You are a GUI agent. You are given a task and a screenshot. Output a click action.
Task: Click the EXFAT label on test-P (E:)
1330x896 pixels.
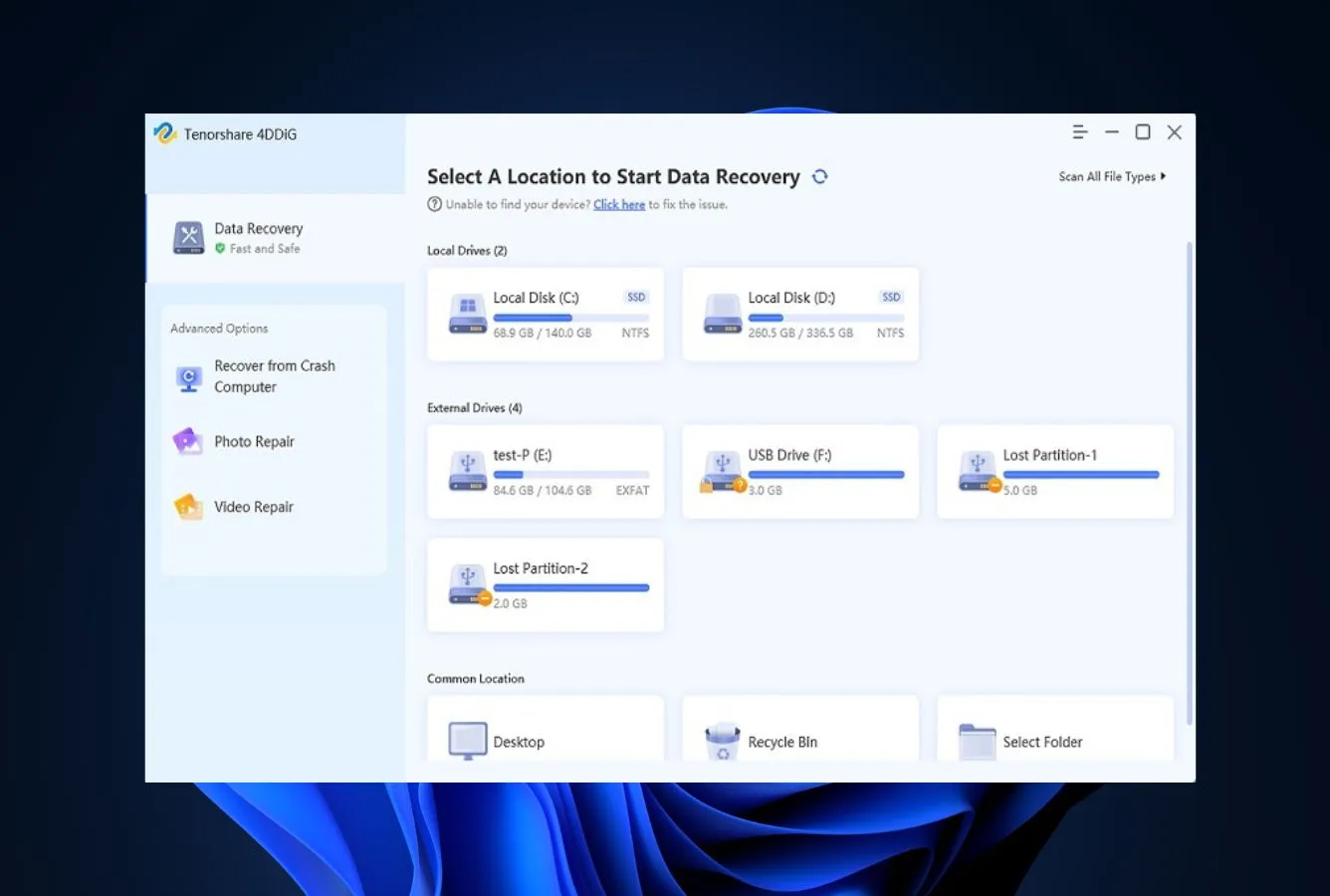pos(632,491)
